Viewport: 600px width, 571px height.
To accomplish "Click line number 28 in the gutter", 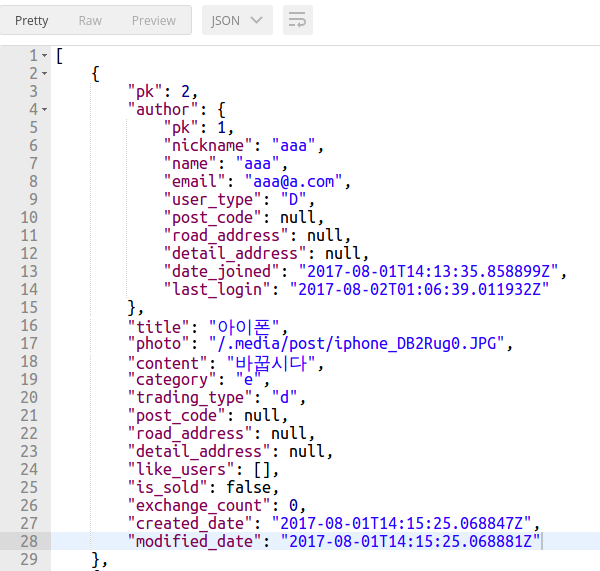I will coord(29,542).
